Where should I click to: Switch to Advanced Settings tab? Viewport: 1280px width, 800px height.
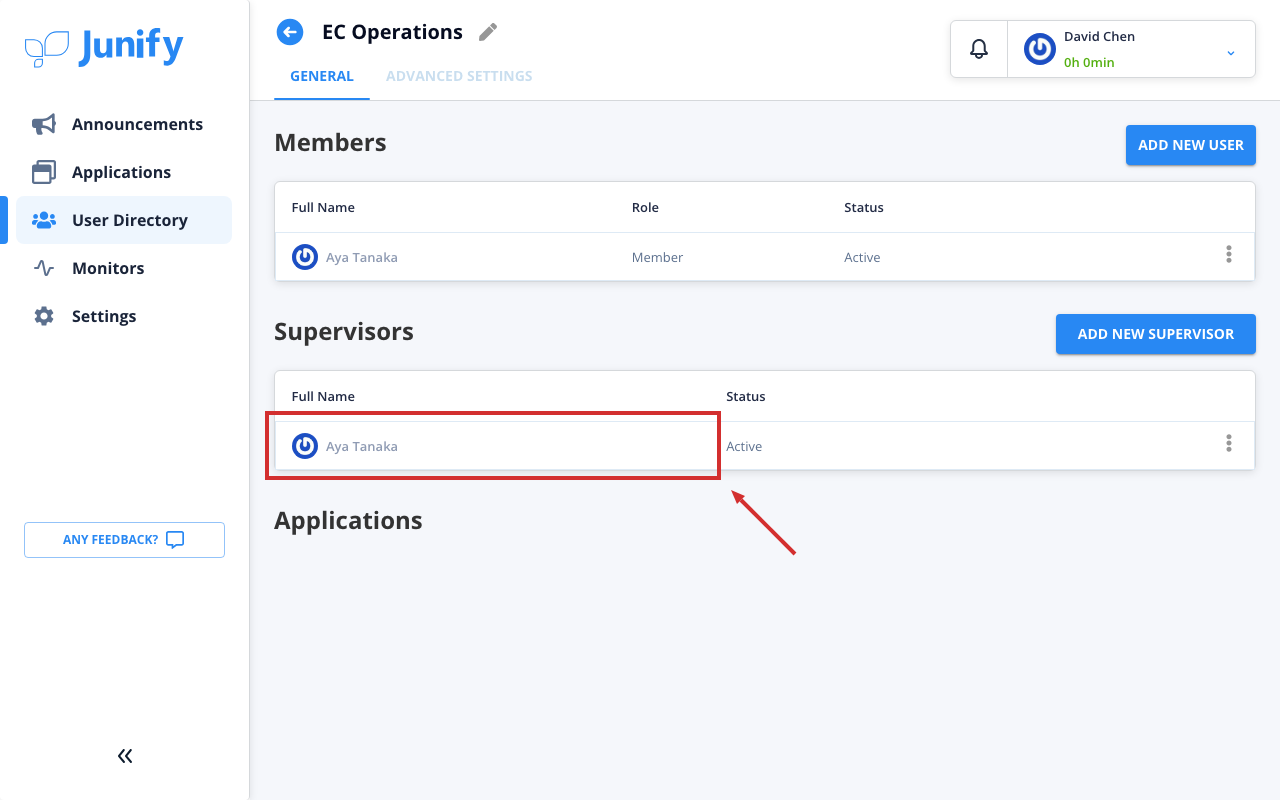click(x=459, y=76)
